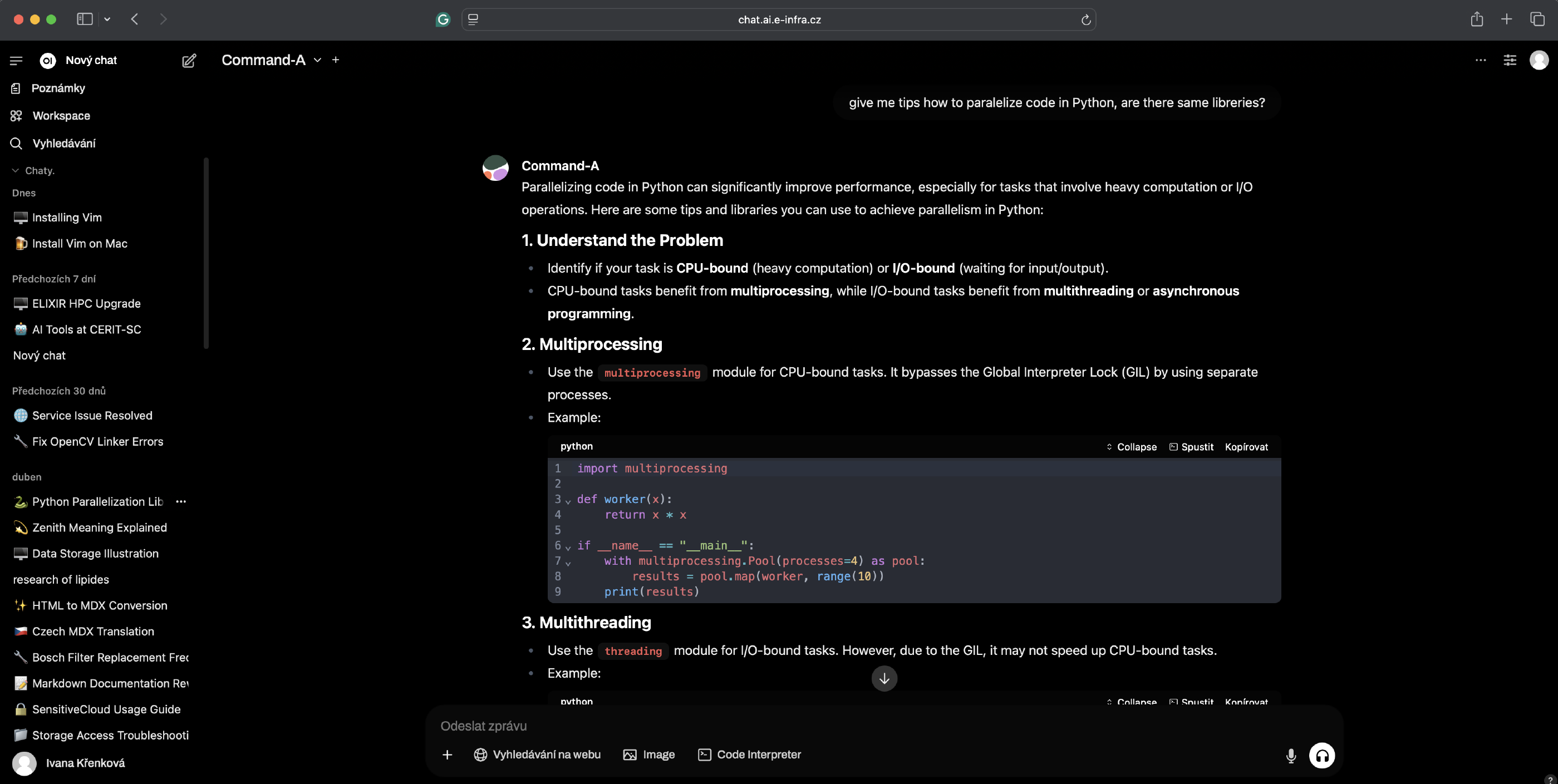Screen dimensions: 1558x784
Task: Open options for Python Parallelization chat
Action: click(181, 502)
